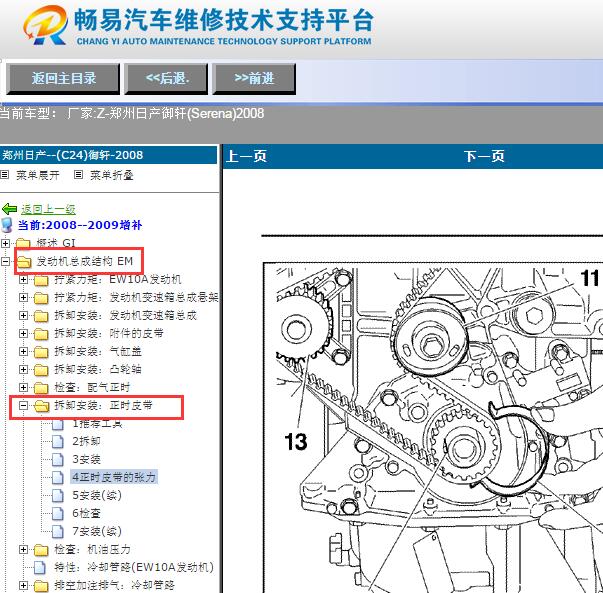Open 特性: 冷却管路(EW10A发动机) page
Viewport: 603px width, 593px height.
point(134,567)
